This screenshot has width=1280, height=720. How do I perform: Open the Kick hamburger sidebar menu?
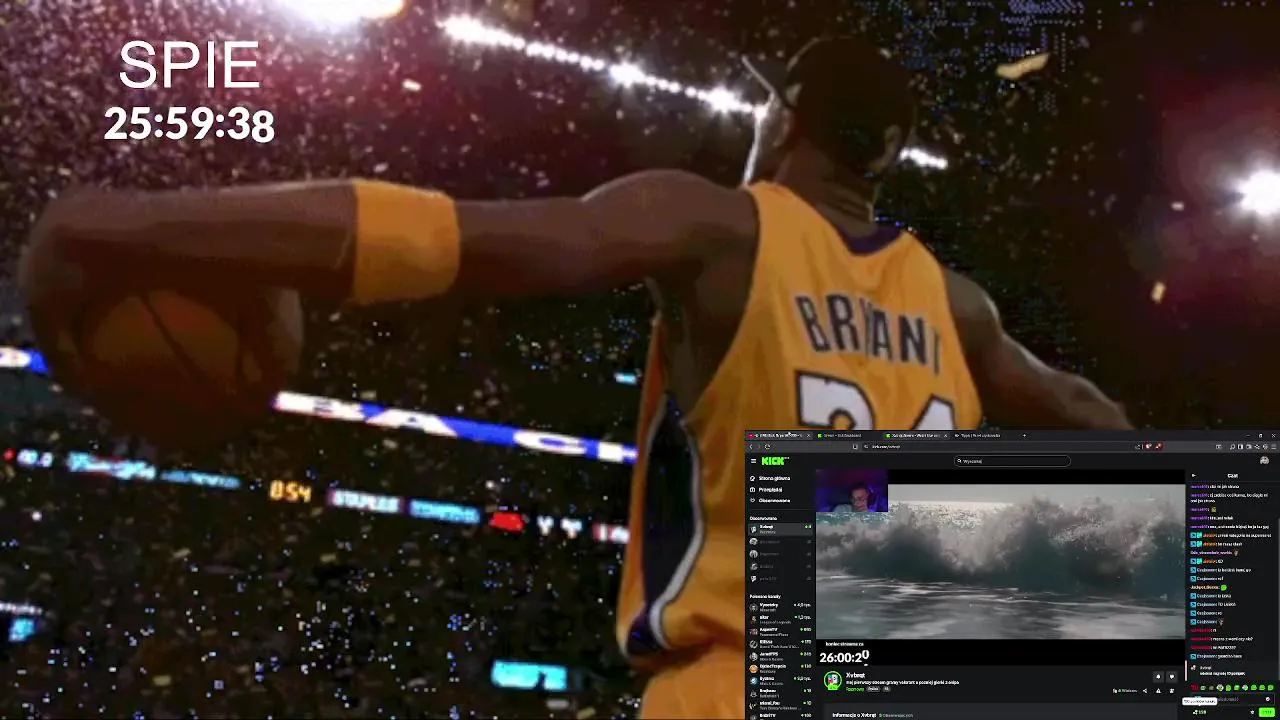point(753,461)
